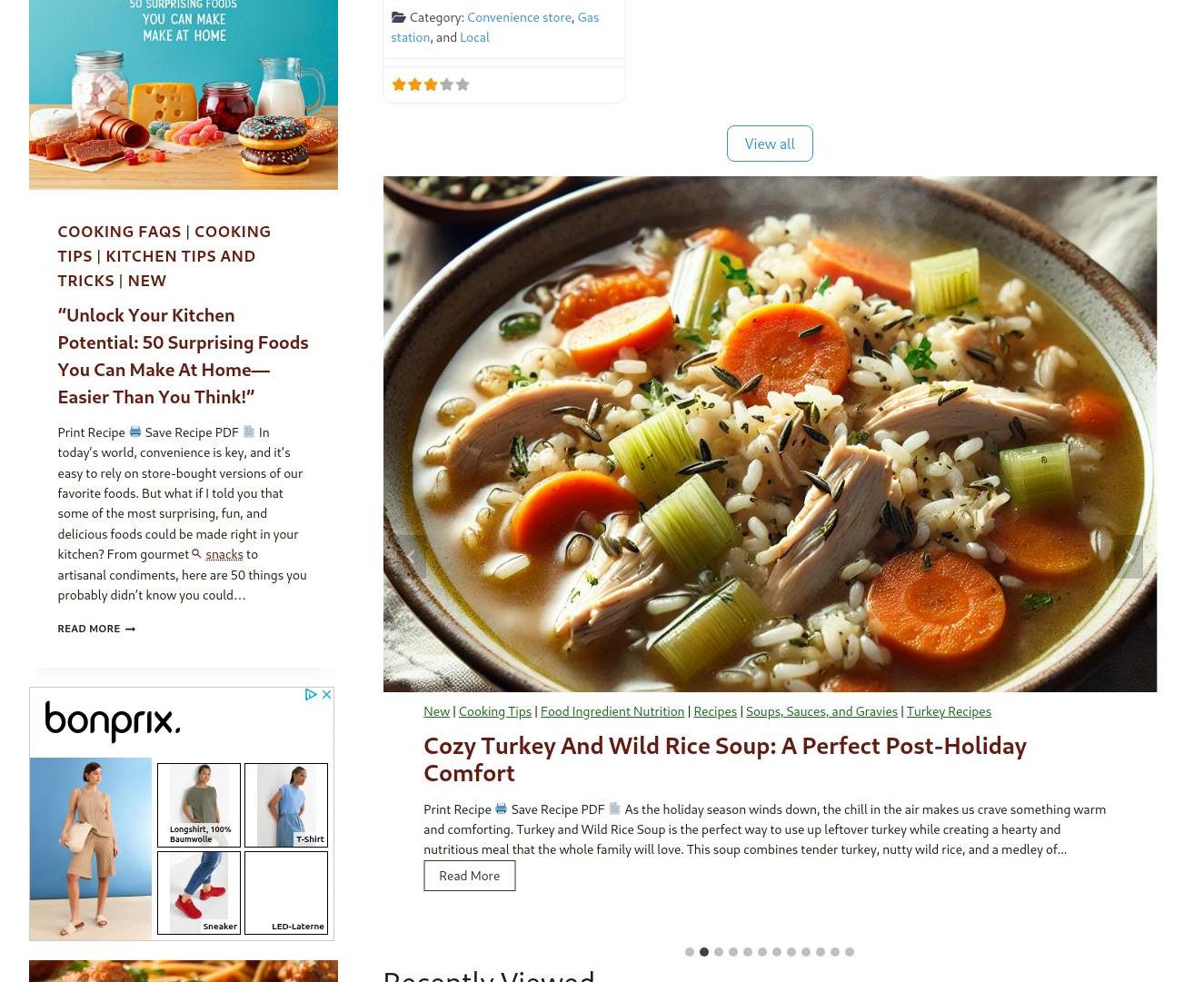Open Read More for Turkey soup
This screenshot has height=982, width=1204.
coord(469,876)
